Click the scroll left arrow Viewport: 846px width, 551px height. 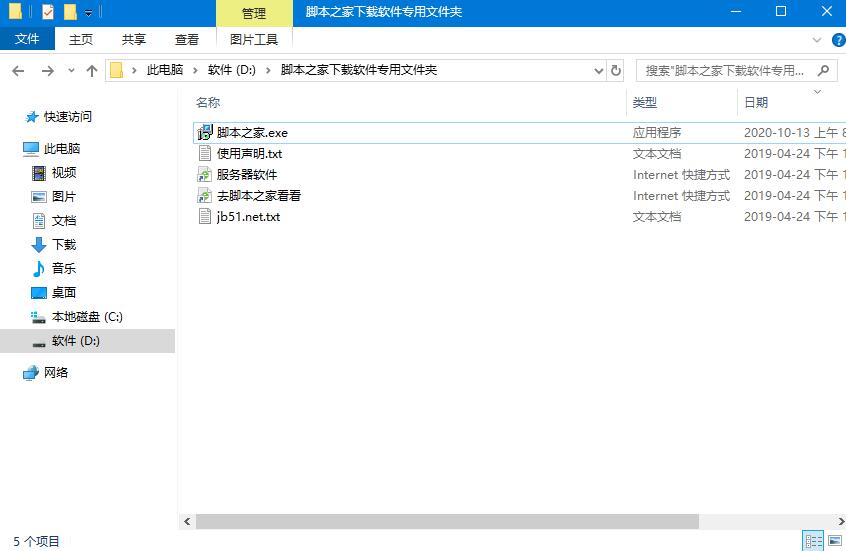(187, 521)
